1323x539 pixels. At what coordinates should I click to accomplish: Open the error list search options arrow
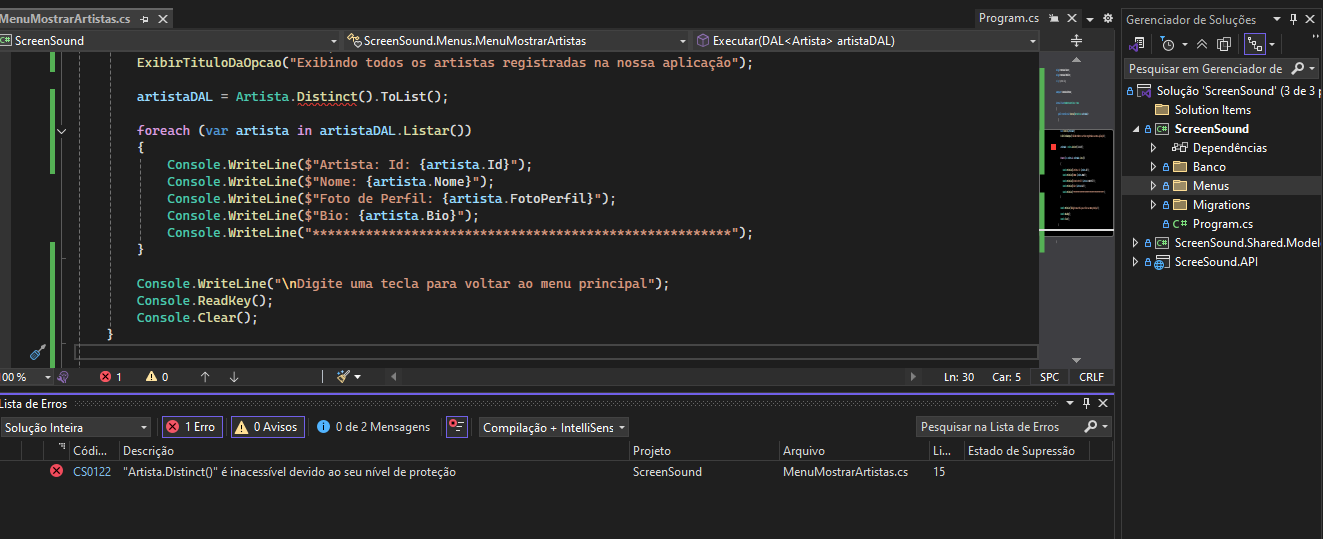[x=1103, y=427]
